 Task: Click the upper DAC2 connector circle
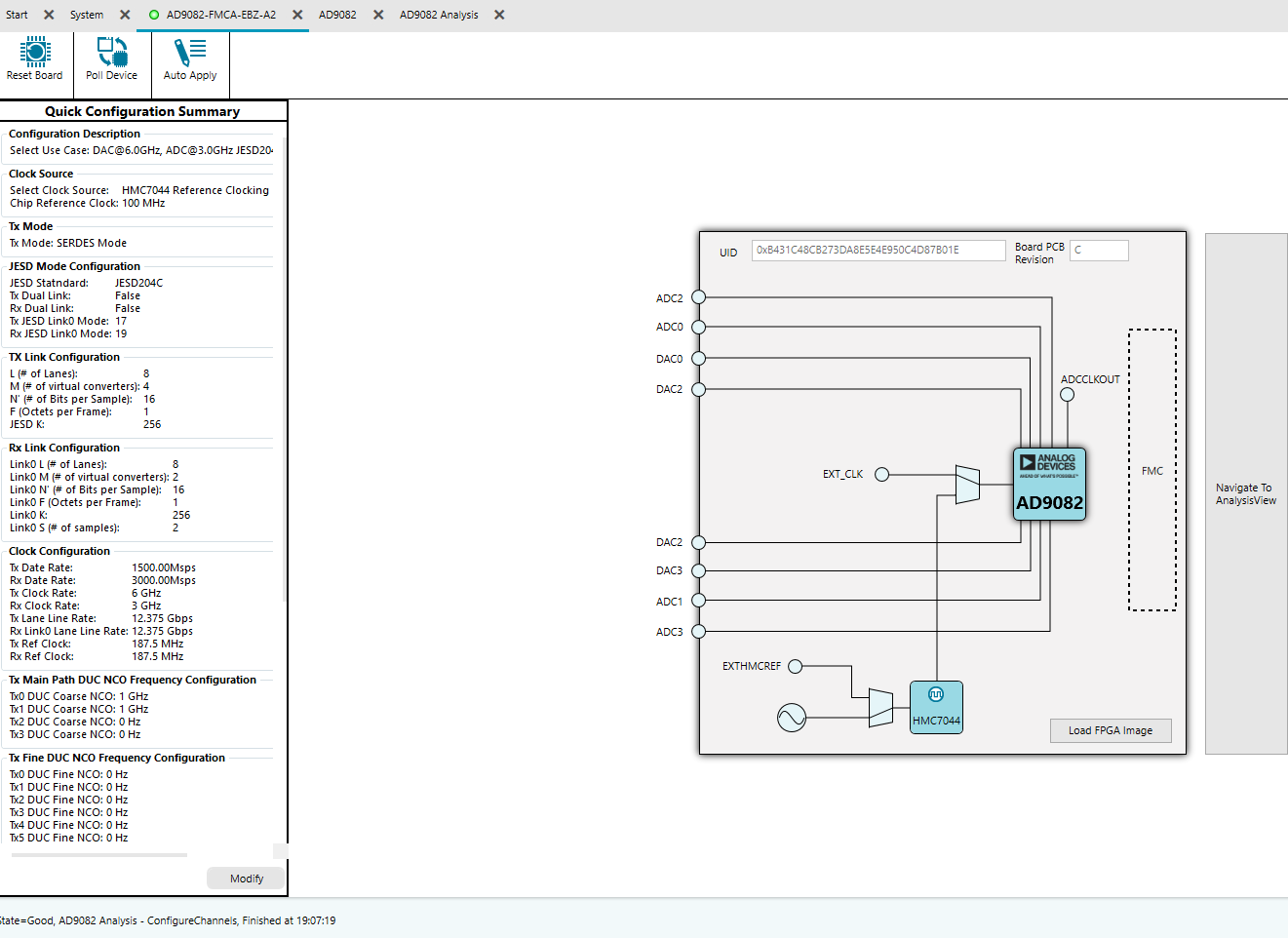698,389
